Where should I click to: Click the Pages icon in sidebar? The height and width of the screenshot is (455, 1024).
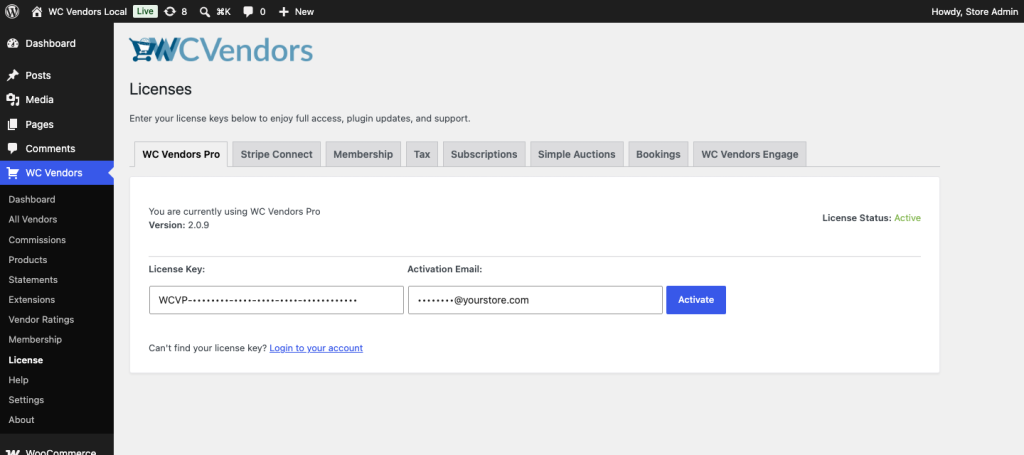point(12,124)
